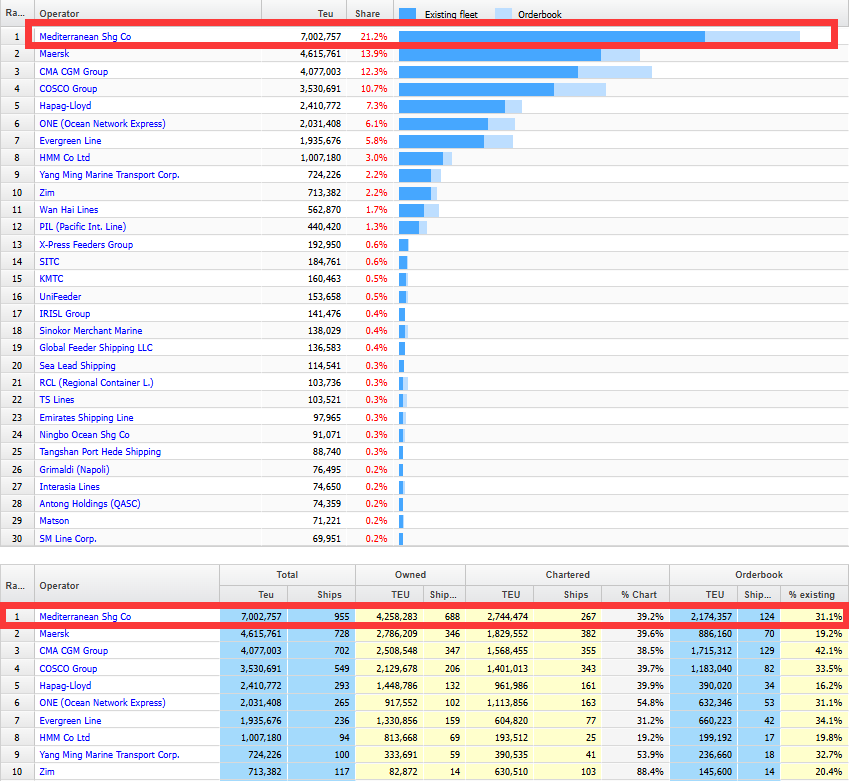The height and width of the screenshot is (781, 849).
Task: Open Grimaldi (Napoli) operator details
Action: point(74,470)
